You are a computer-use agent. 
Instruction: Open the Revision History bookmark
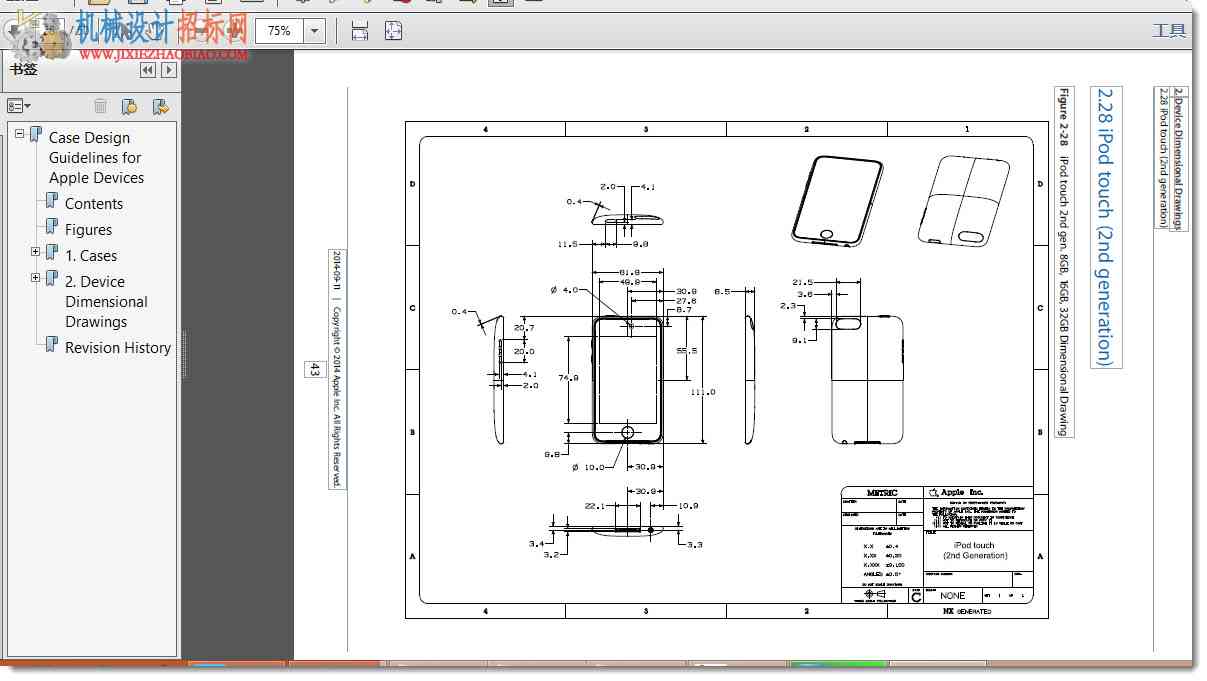pyautogui.click(x=118, y=348)
